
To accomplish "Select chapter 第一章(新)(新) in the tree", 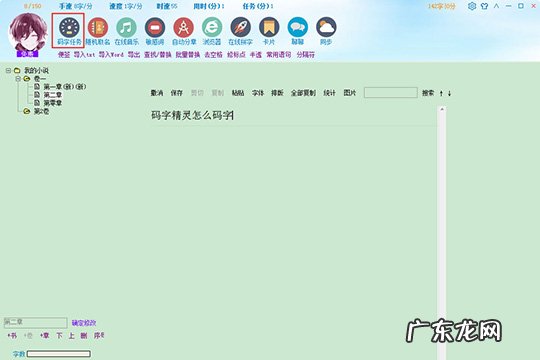I will point(64,87).
